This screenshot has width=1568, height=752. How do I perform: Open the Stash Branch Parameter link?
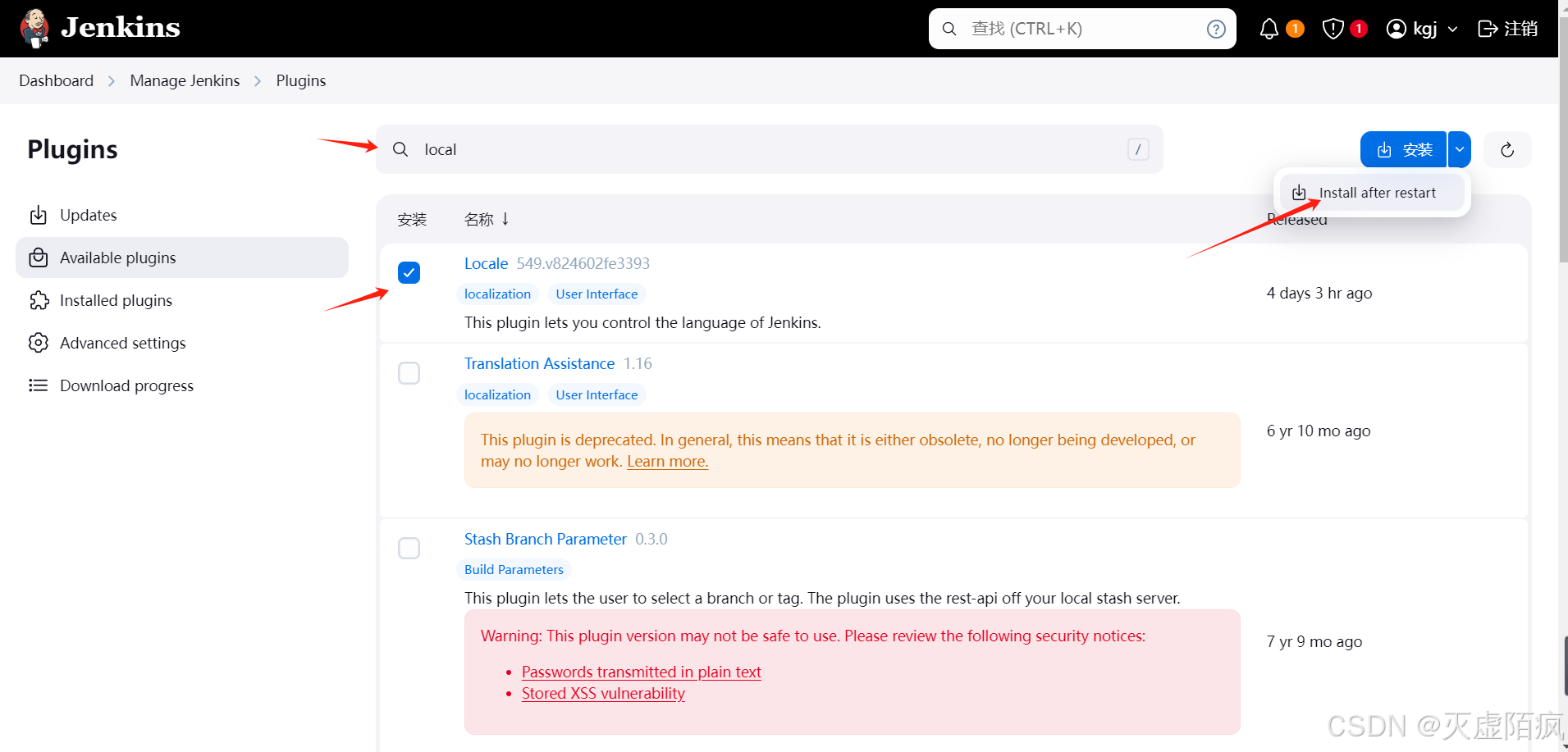tap(546, 539)
